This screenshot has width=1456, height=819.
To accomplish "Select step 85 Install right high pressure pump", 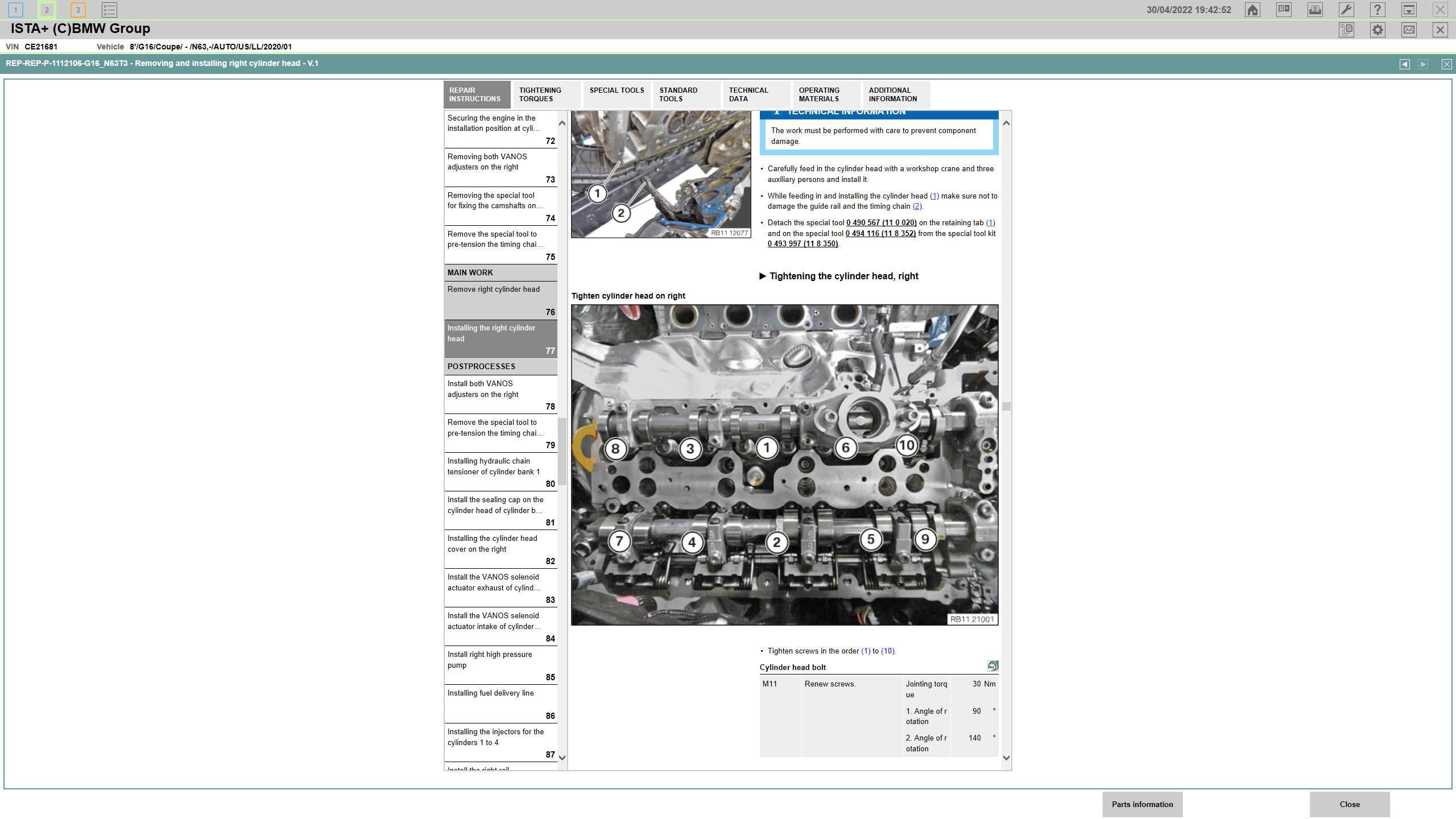I will (x=500, y=666).
